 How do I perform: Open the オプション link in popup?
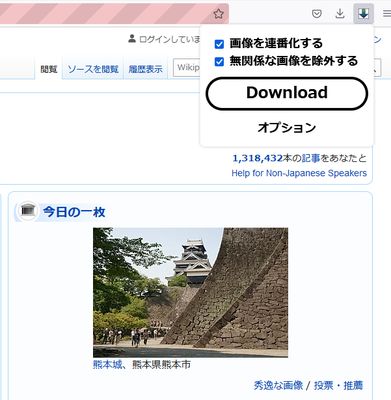click(287, 128)
